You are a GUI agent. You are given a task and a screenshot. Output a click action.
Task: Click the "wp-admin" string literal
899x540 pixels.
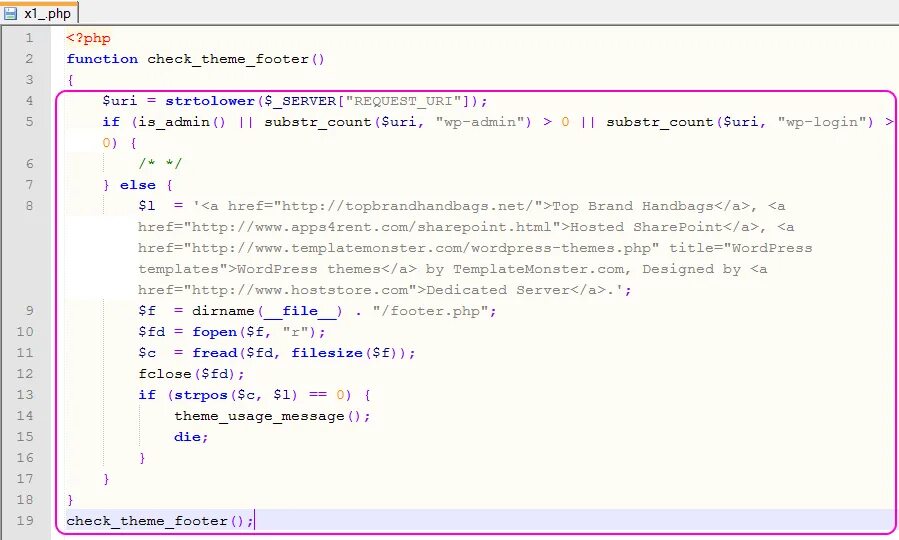479,122
